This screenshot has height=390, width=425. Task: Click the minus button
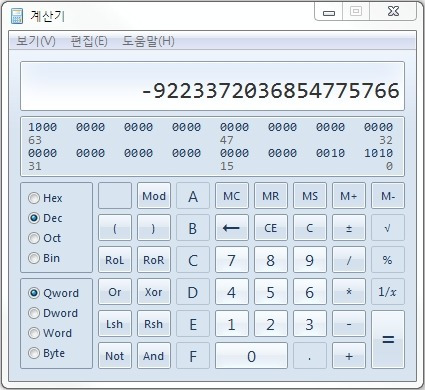coord(349,324)
